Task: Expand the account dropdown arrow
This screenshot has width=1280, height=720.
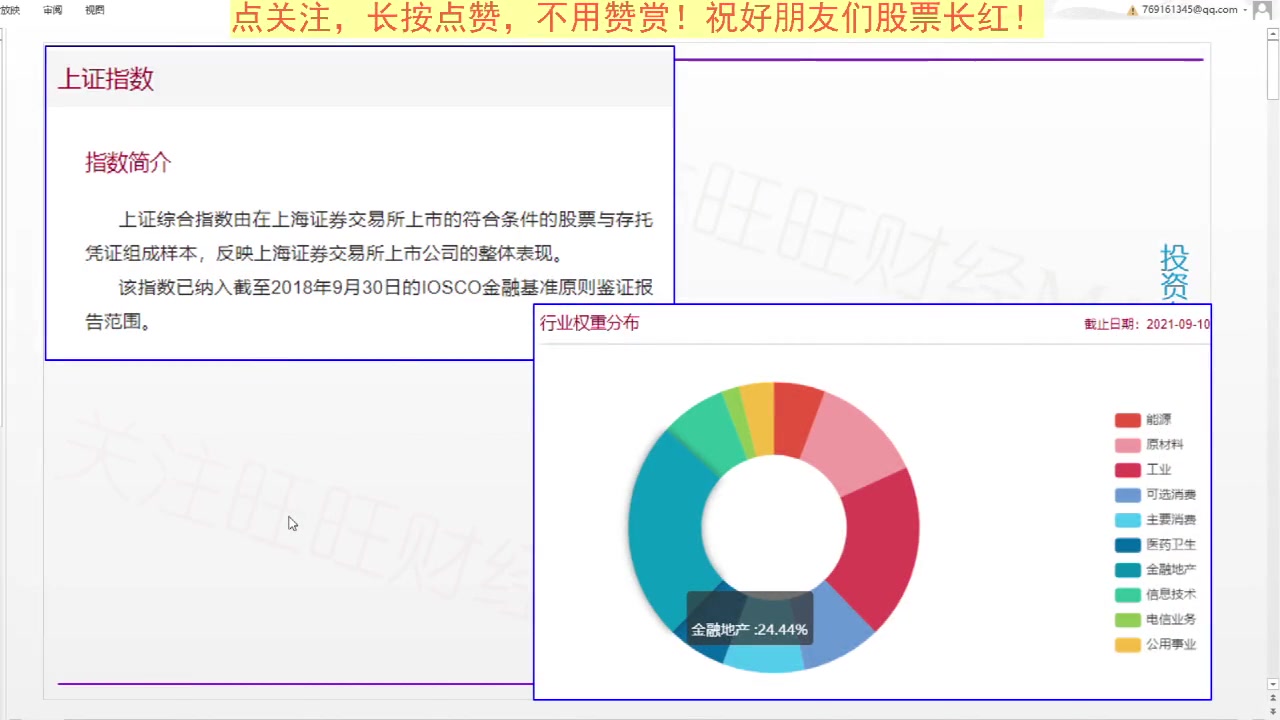Action: (1245, 10)
